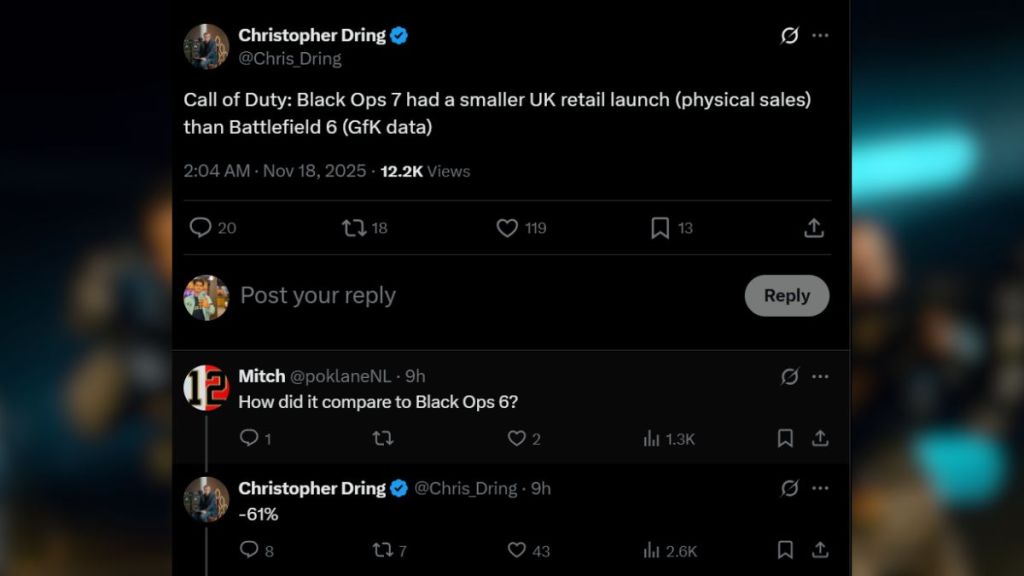
Task: Click the share icon on the -61% reply
Action: 820,551
